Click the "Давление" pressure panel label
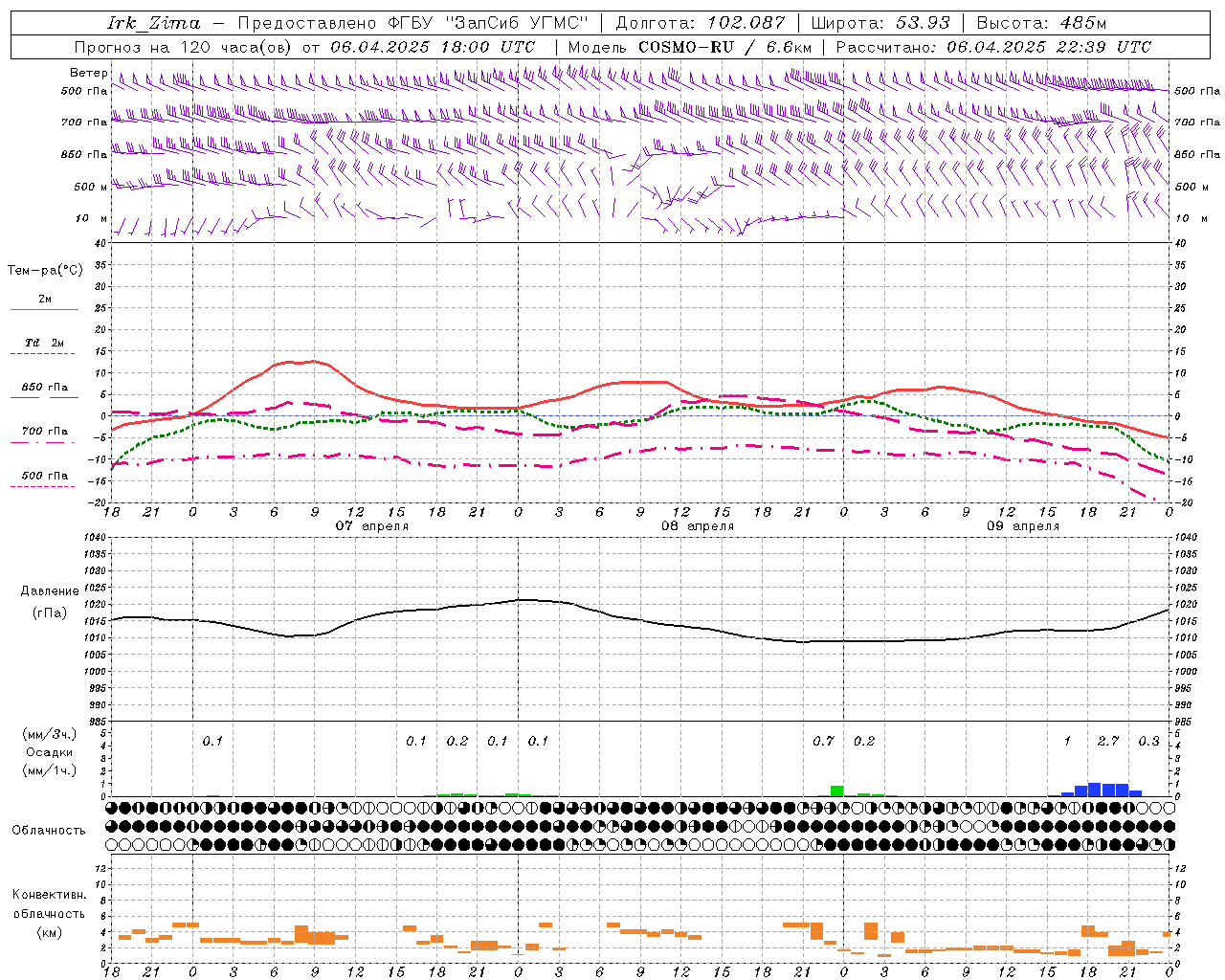Viewport: 1225px width, 980px height. (x=50, y=591)
